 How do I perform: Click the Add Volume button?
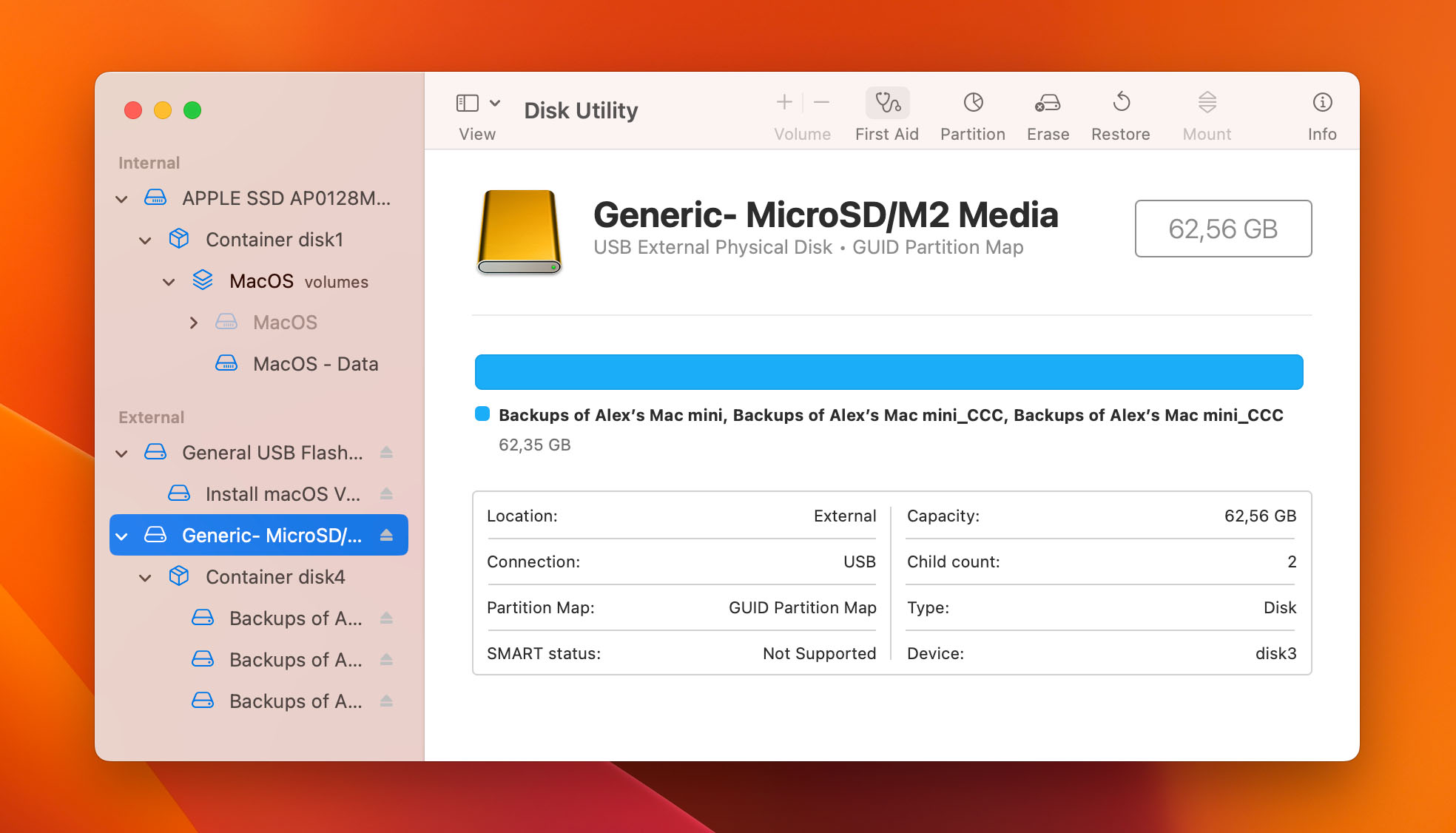(x=783, y=101)
